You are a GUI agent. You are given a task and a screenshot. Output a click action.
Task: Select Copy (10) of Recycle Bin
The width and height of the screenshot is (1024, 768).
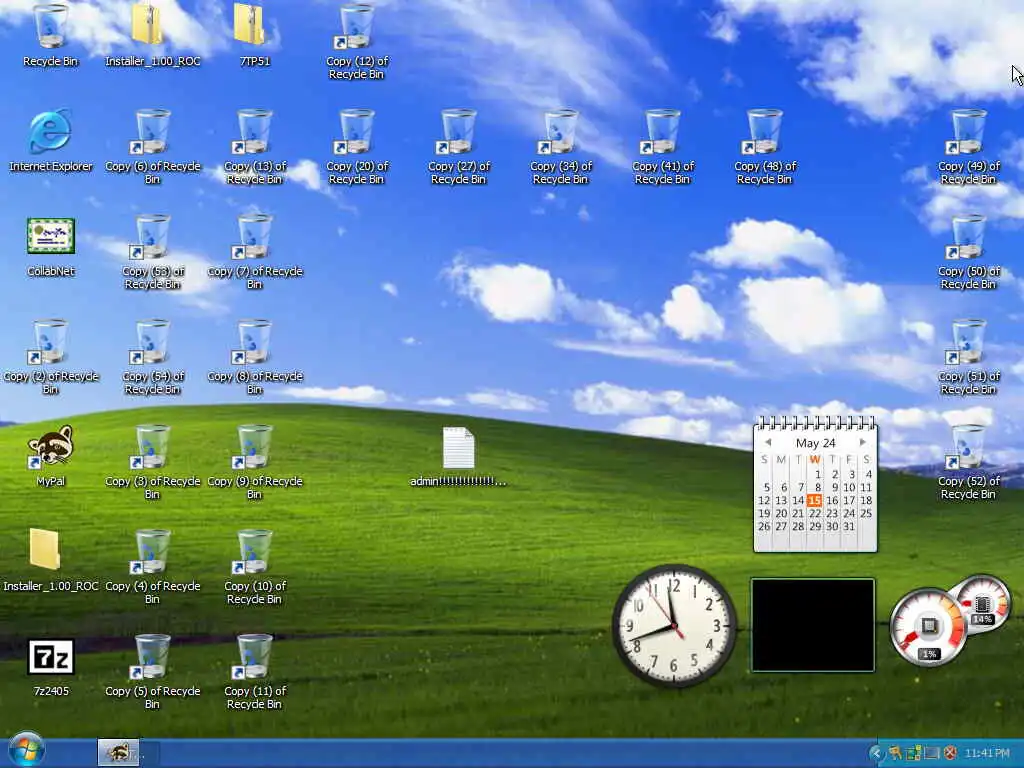(254, 567)
